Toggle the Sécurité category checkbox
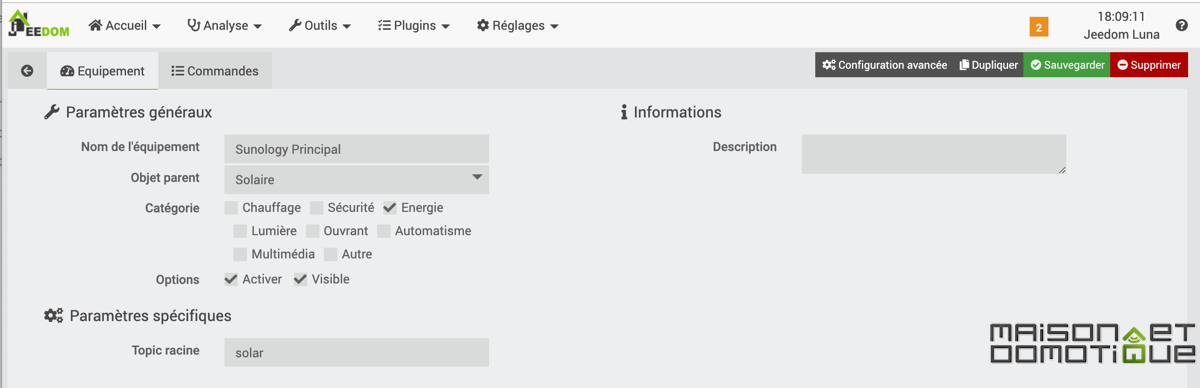 click(x=316, y=208)
